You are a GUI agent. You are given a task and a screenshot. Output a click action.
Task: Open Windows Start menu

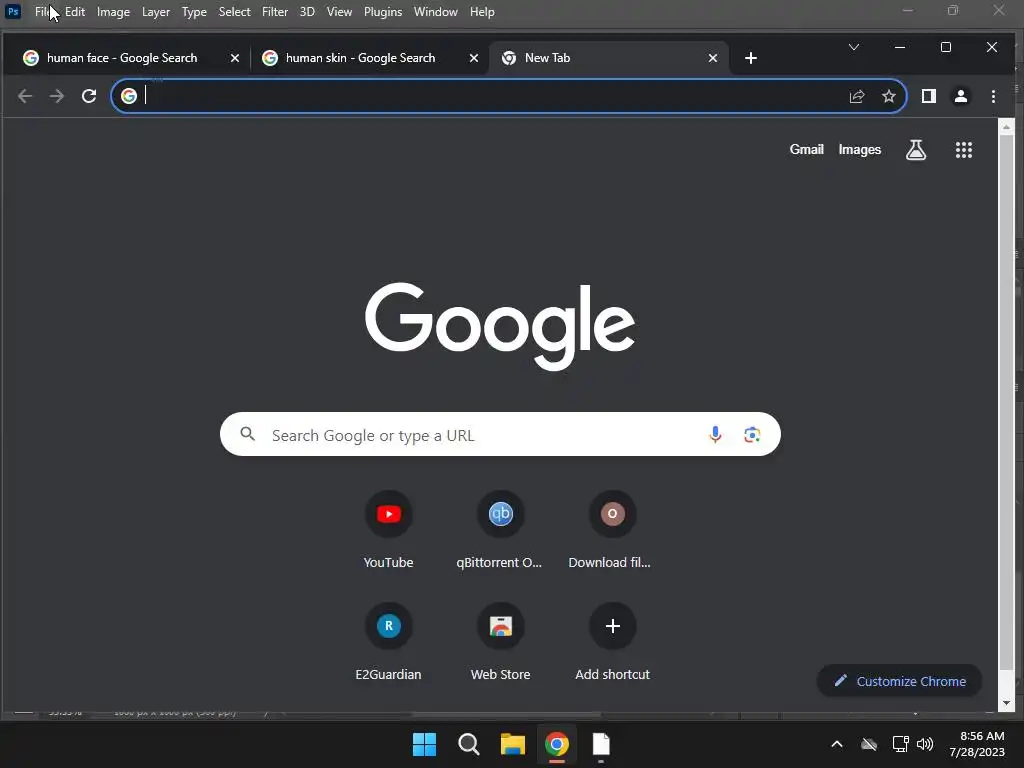424,744
